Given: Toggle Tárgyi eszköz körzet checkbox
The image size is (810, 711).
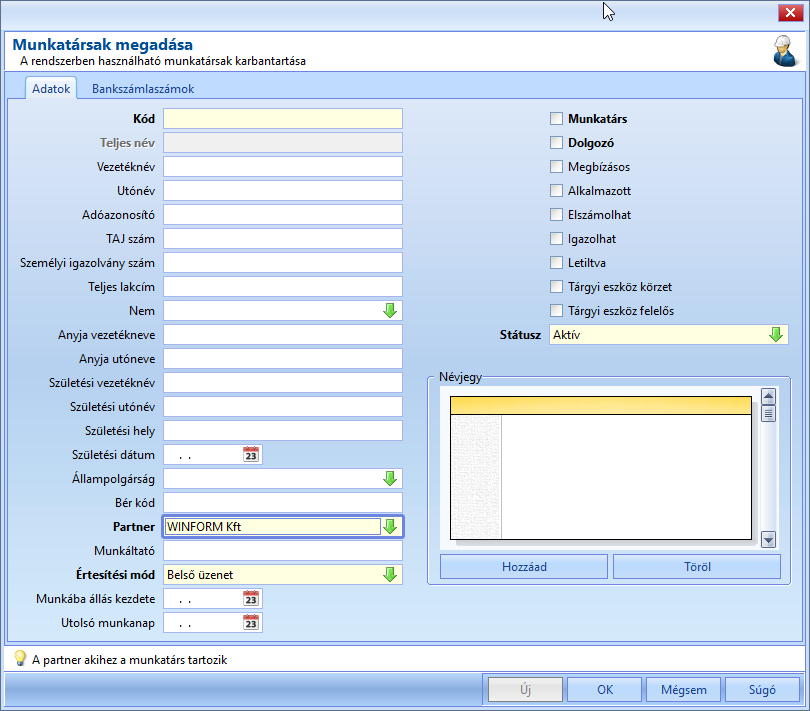Looking at the screenshot, I should point(556,287).
